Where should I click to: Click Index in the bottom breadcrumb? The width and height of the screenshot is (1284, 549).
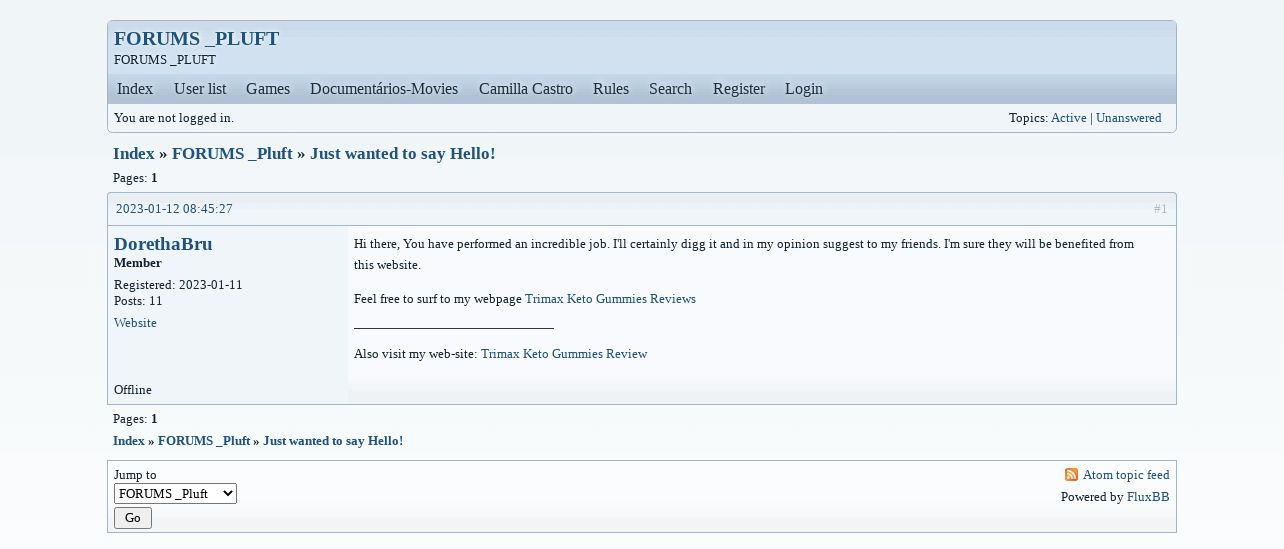click(x=129, y=441)
